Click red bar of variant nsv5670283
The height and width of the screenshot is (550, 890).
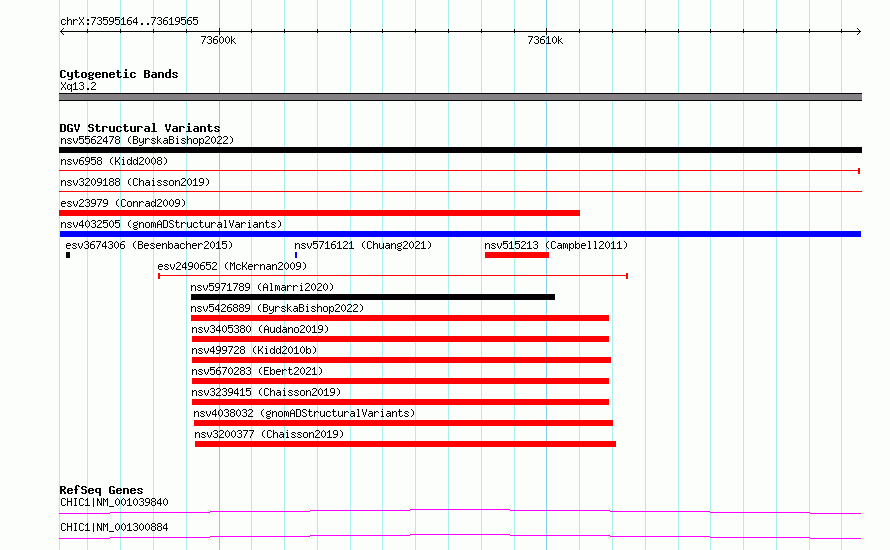coord(401,381)
